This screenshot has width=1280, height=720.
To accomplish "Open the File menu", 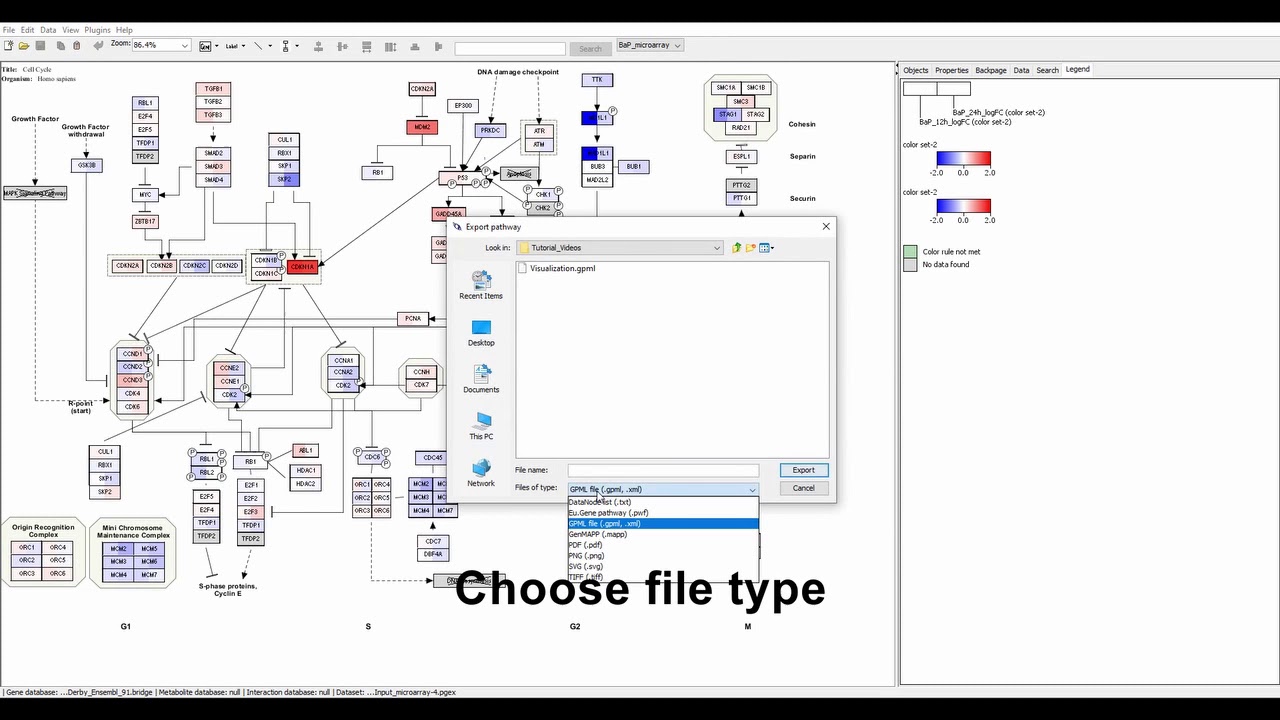I will click(x=9, y=30).
